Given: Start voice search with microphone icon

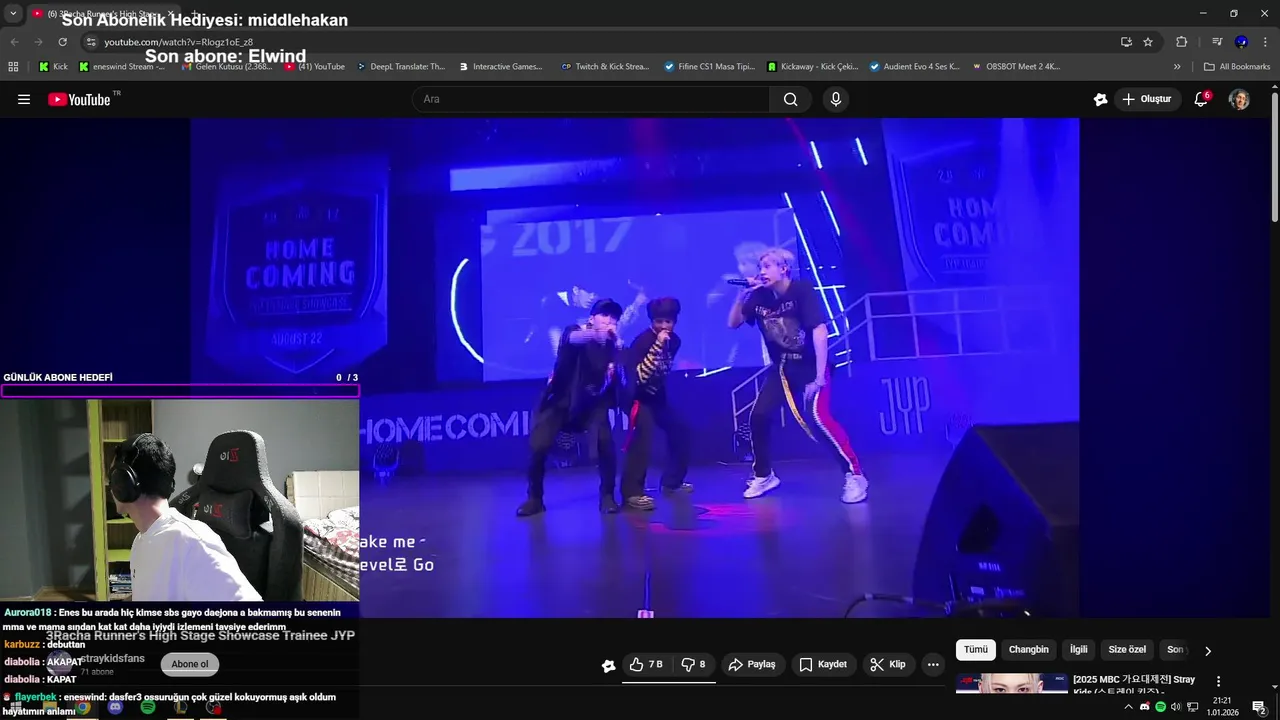Looking at the screenshot, I should click(x=836, y=99).
